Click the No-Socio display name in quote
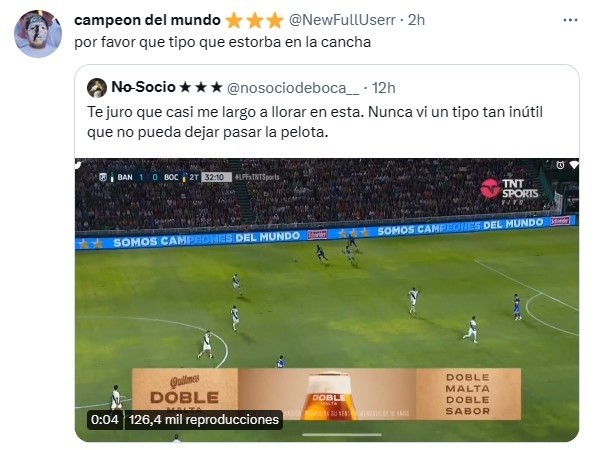 pyautogui.click(x=143, y=88)
